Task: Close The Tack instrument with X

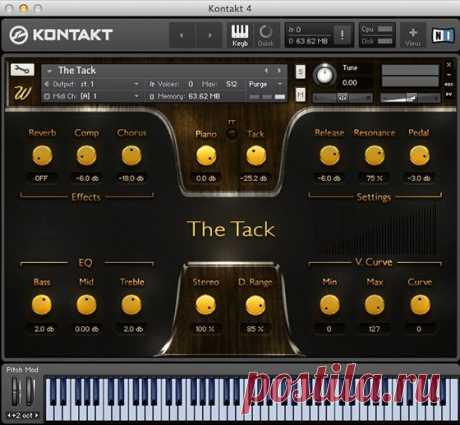Action: 449,65
